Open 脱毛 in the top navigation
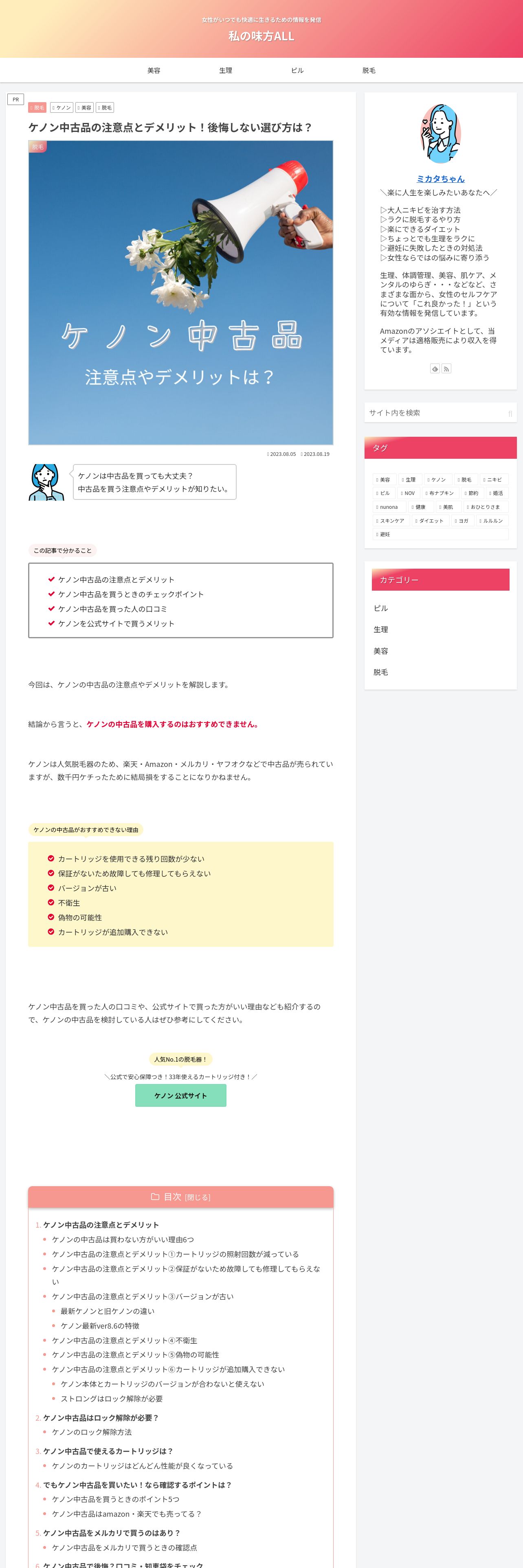This screenshot has height=1568, width=523. click(369, 70)
